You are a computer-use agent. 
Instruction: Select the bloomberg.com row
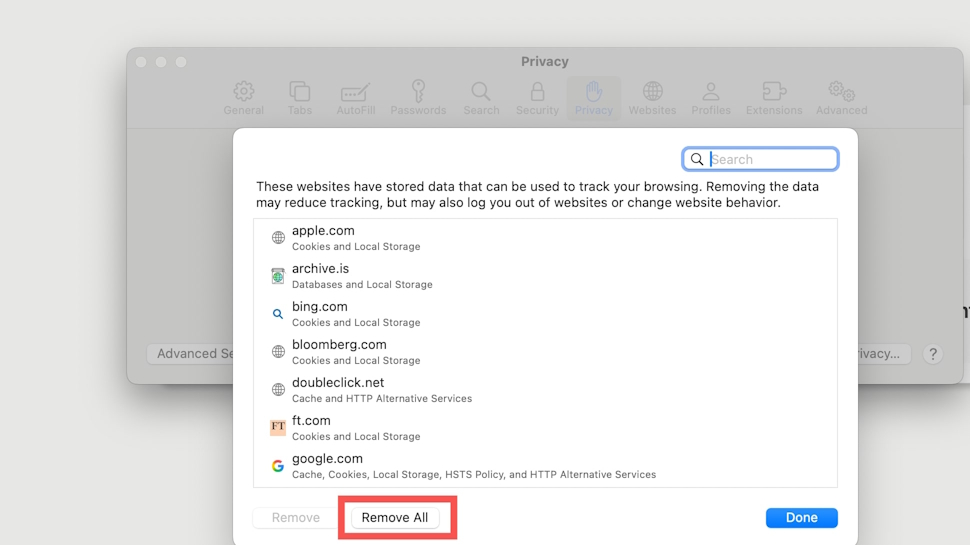[545, 351]
